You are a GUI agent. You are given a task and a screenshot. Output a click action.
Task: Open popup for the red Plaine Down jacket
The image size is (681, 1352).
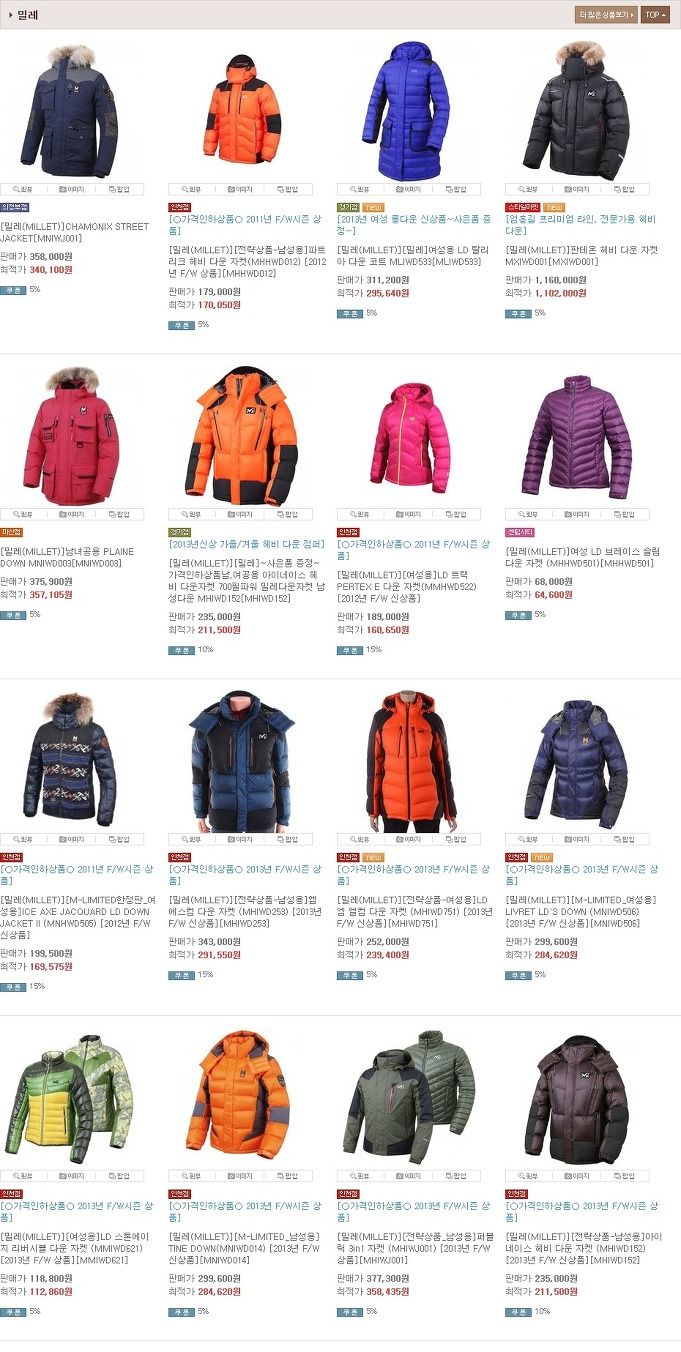(x=119, y=514)
